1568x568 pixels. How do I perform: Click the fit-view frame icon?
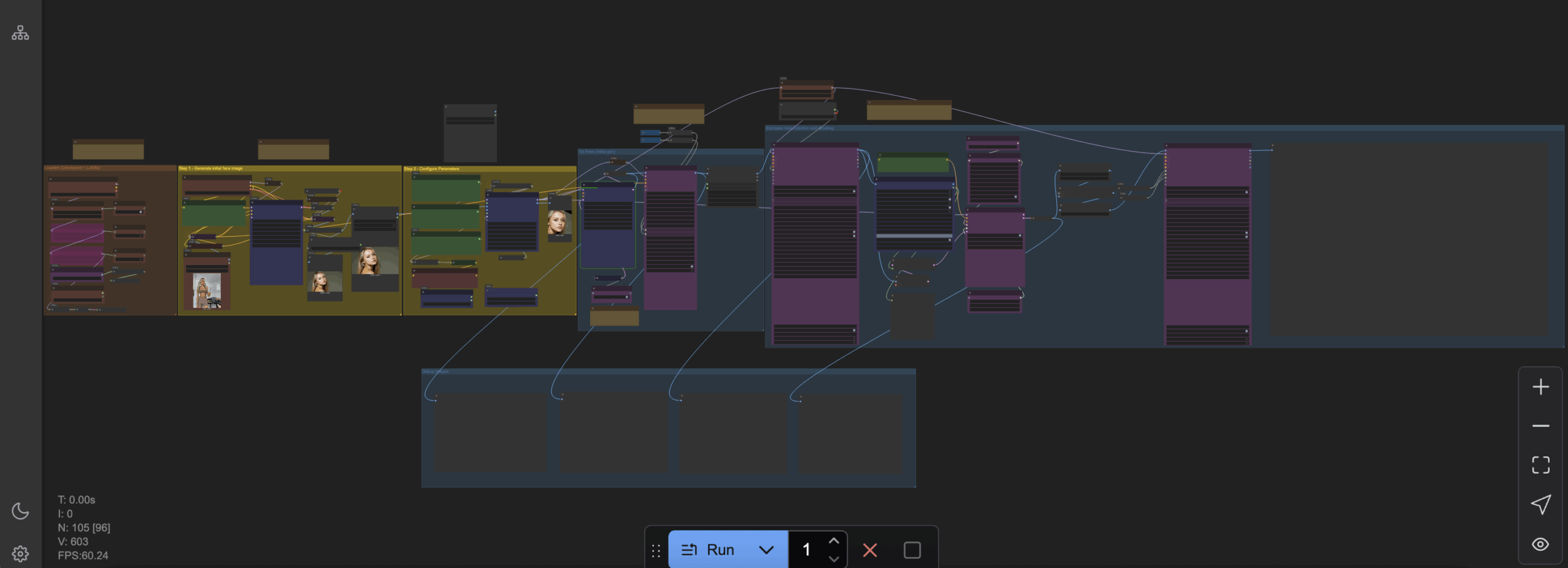click(x=1540, y=465)
